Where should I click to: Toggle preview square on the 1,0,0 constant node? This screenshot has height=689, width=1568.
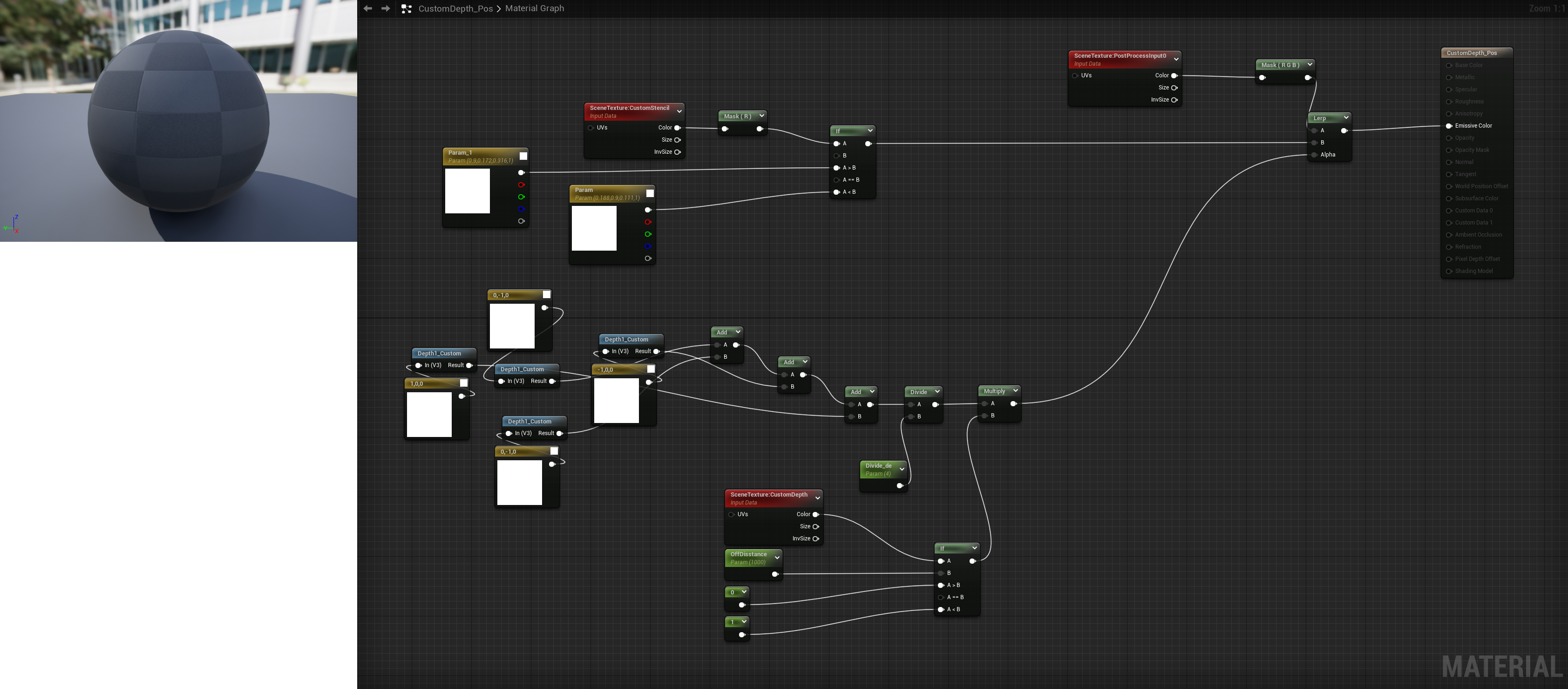(463, 383)
